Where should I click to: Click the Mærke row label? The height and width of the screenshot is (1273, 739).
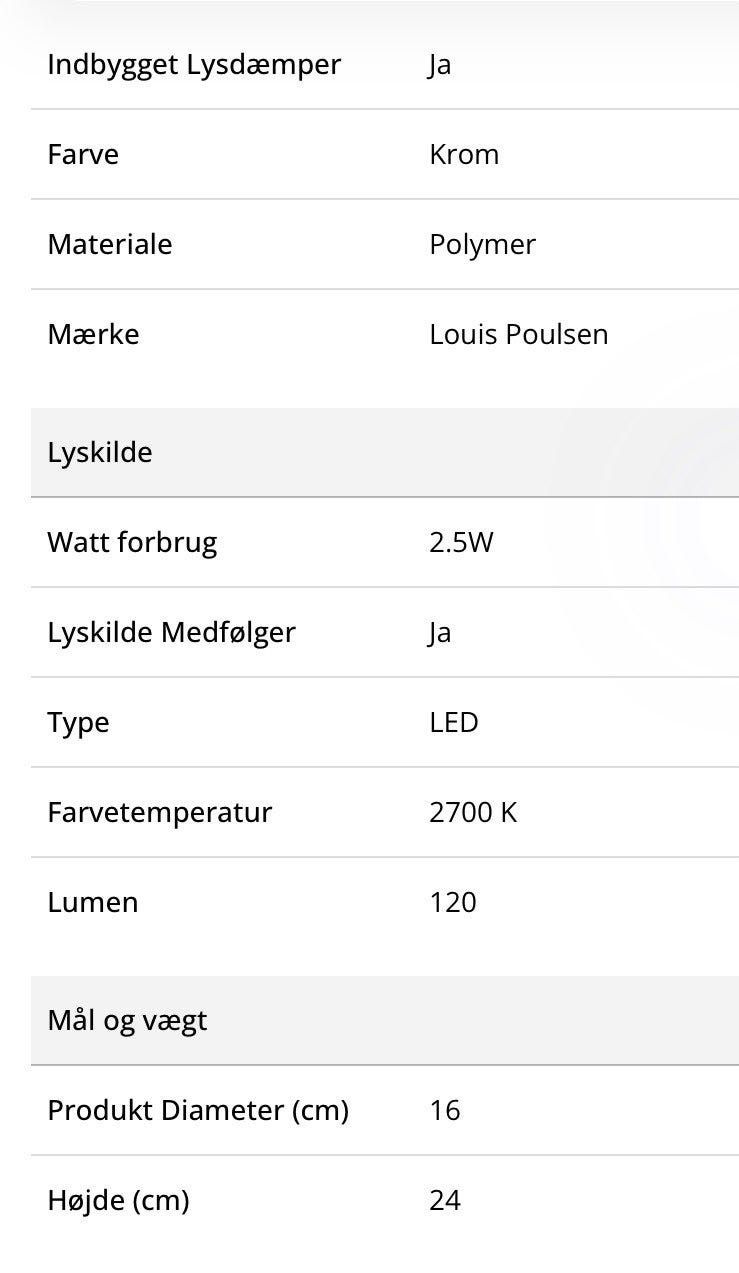click(93, 335)
